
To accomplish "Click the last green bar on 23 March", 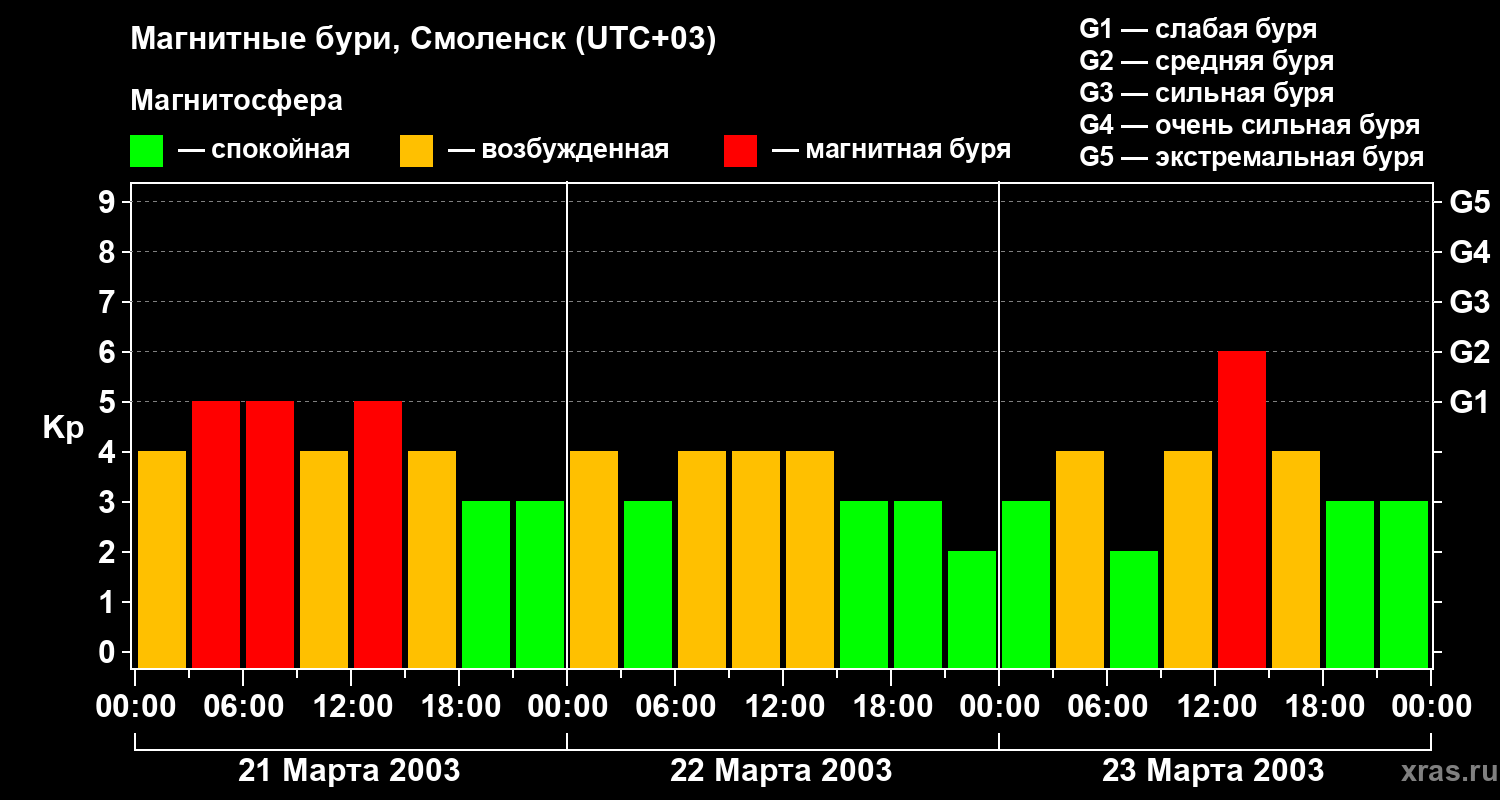I will point(1404,585).
